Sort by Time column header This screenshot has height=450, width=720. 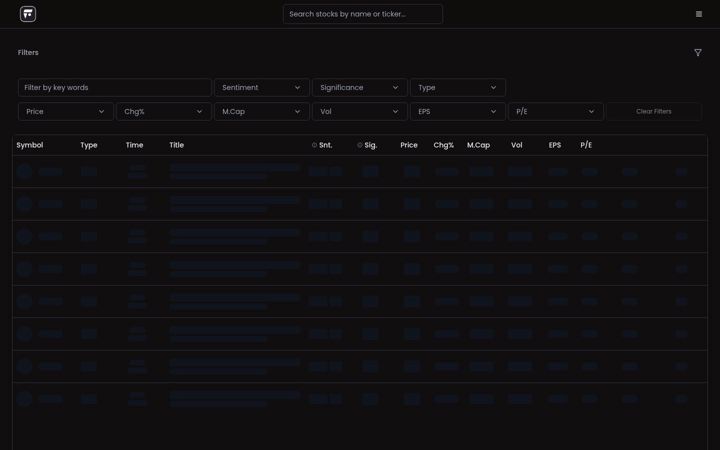135,145
